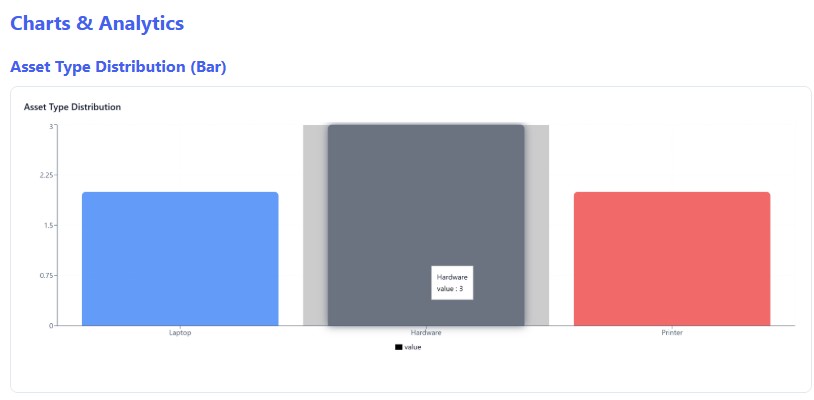The image size is (814, 400).
Task: Click the chart title inside the card
Action: [x=72, y=106]
